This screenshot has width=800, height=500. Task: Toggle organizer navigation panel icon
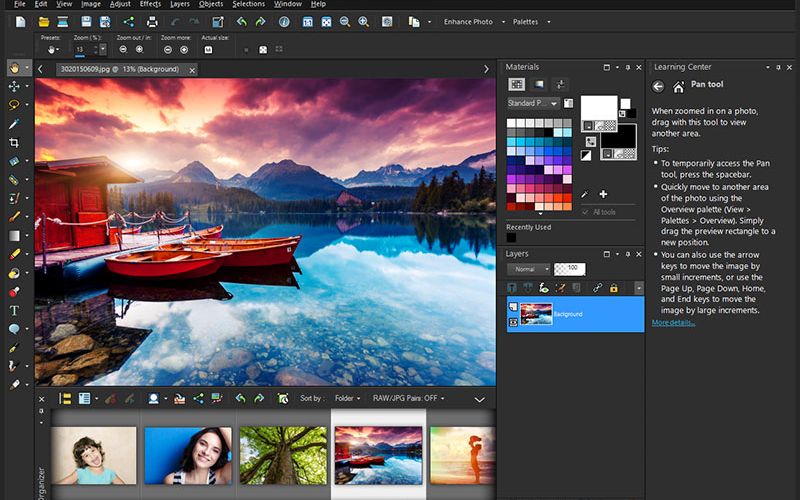pos(65,398)
